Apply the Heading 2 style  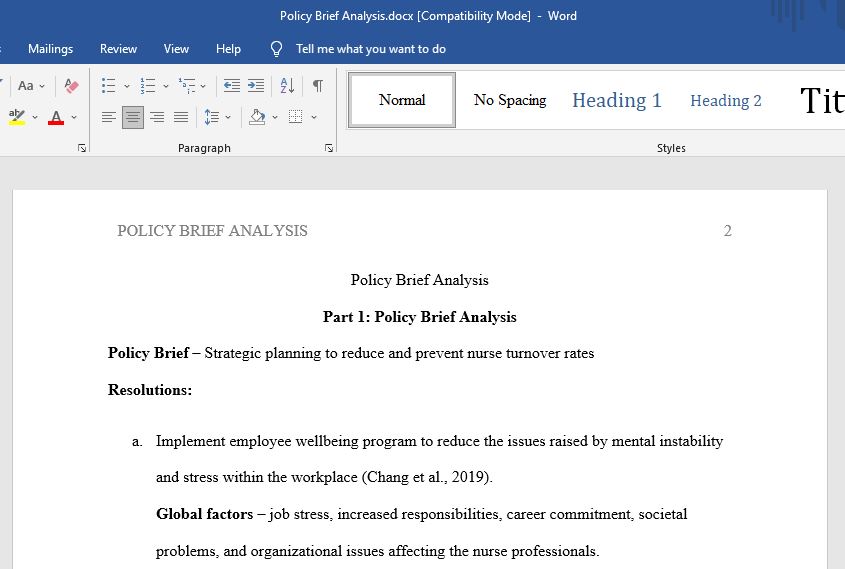(x=726, y=100)
